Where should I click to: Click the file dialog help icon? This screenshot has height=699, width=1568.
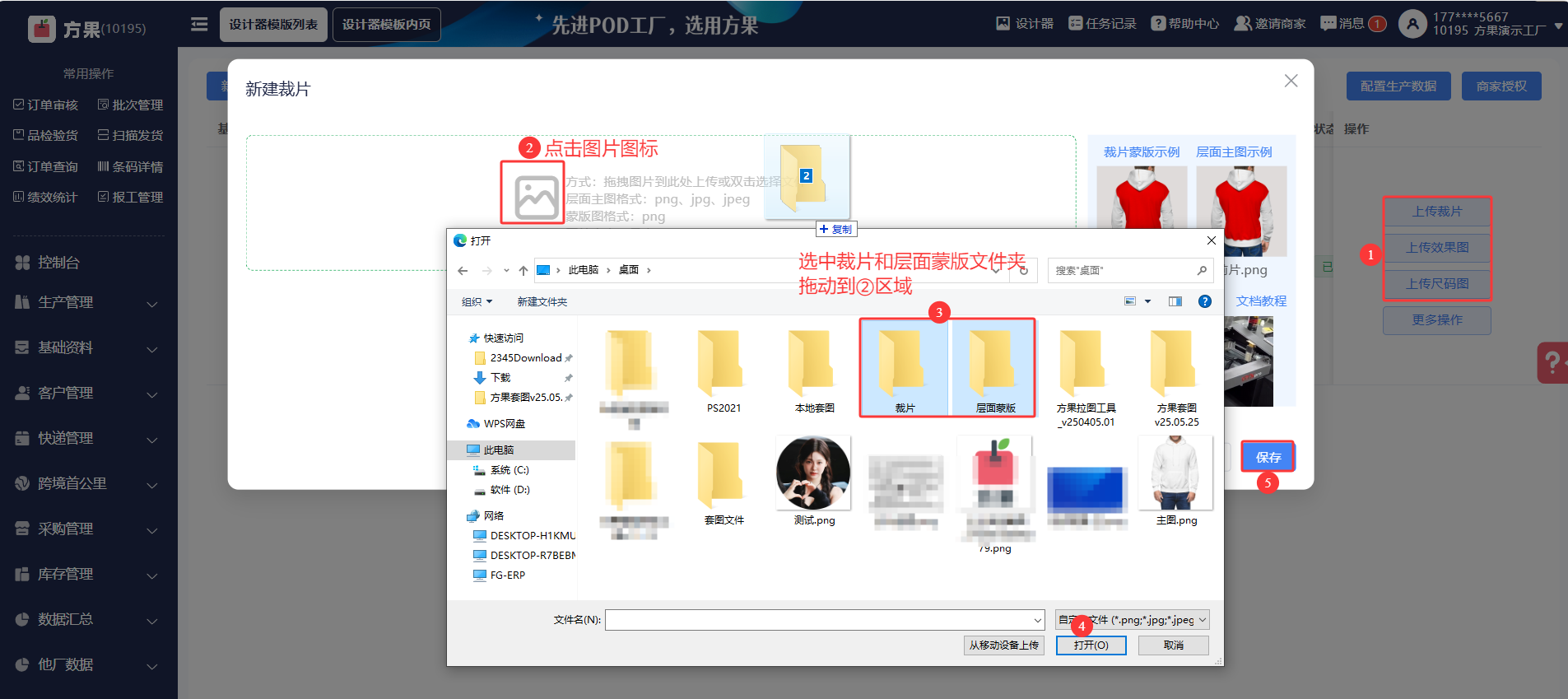1204,301
